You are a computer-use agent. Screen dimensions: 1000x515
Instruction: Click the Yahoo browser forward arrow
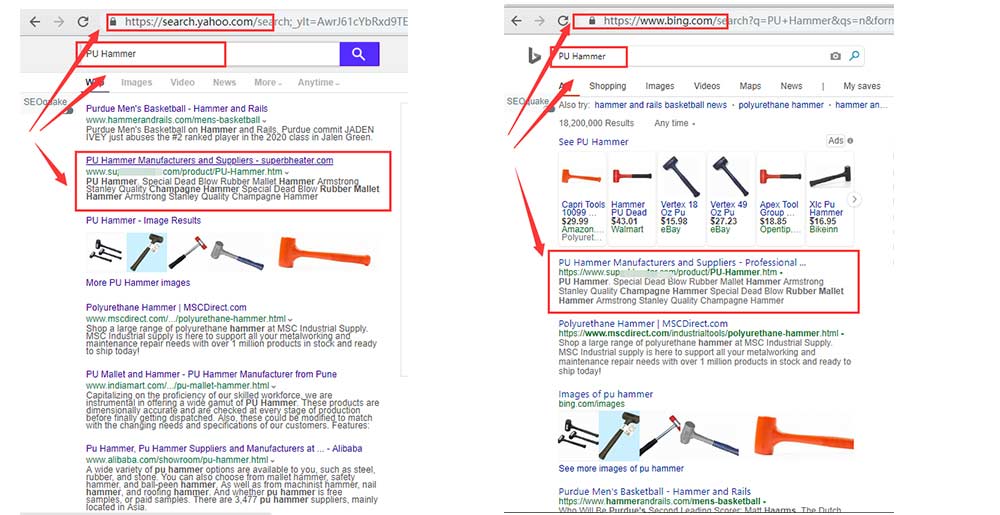point(59,22)
